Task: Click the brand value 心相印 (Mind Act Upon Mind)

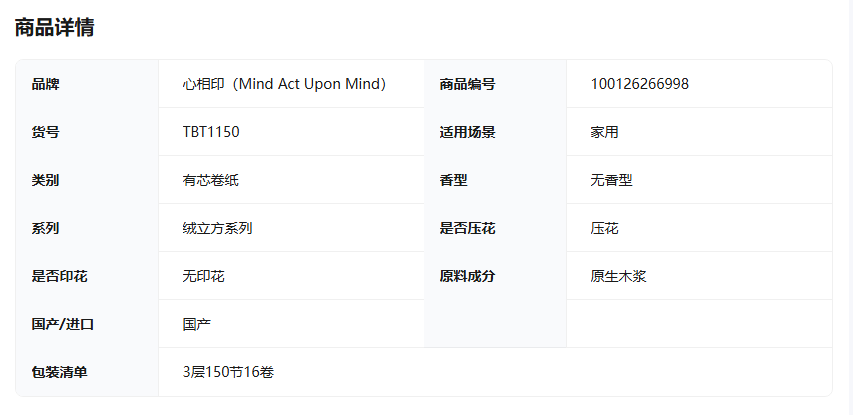Action: tap(284, 84)
